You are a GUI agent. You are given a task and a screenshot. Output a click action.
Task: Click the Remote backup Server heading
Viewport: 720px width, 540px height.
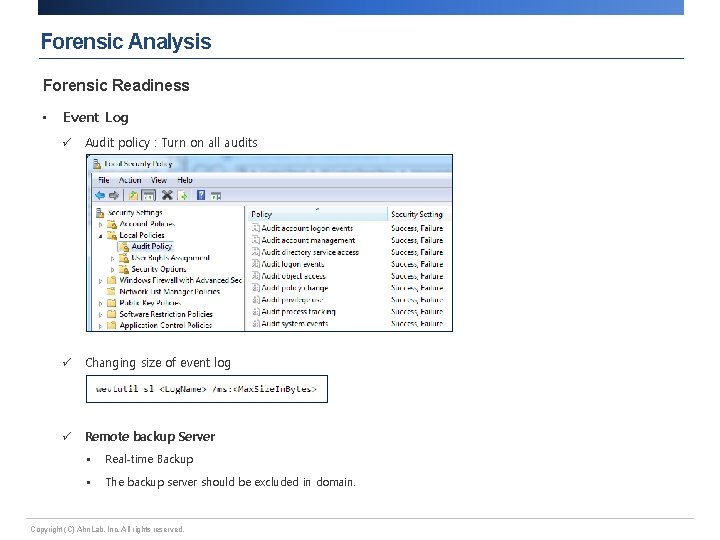coord(150,436)
